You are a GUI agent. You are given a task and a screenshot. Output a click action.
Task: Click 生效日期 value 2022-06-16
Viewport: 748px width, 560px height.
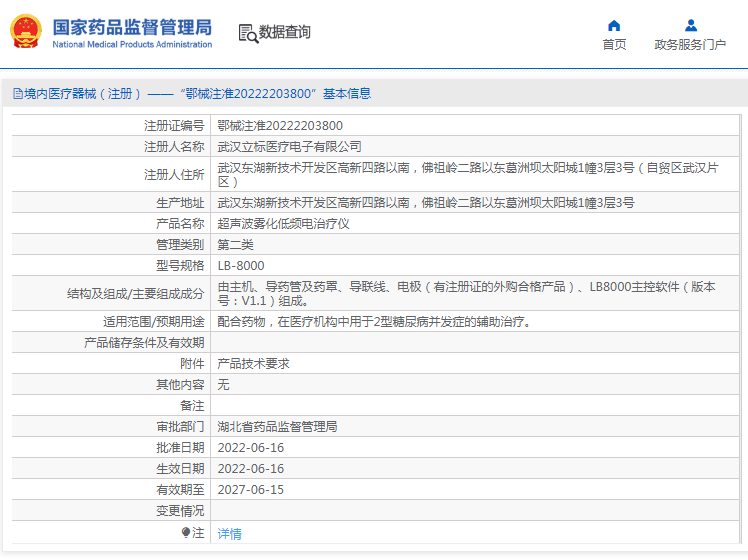coord(250,469)
